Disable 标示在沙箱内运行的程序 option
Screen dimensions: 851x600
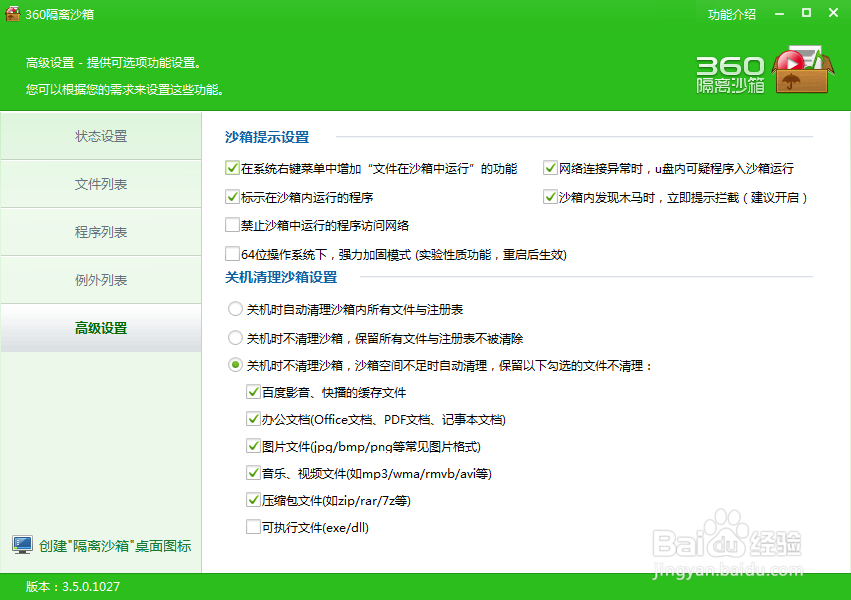pos(230,197)
